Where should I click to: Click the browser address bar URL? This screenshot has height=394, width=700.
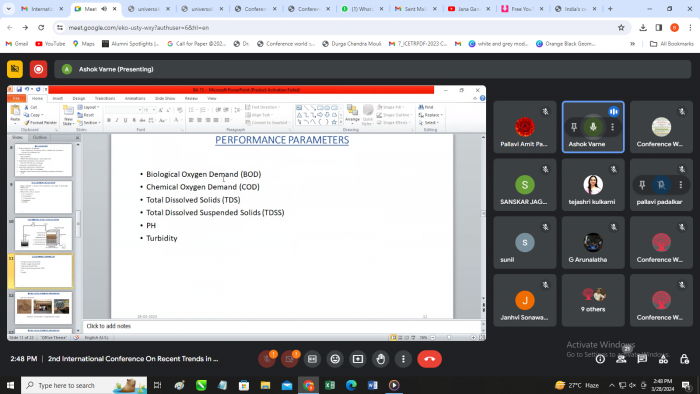pos(138,28)
